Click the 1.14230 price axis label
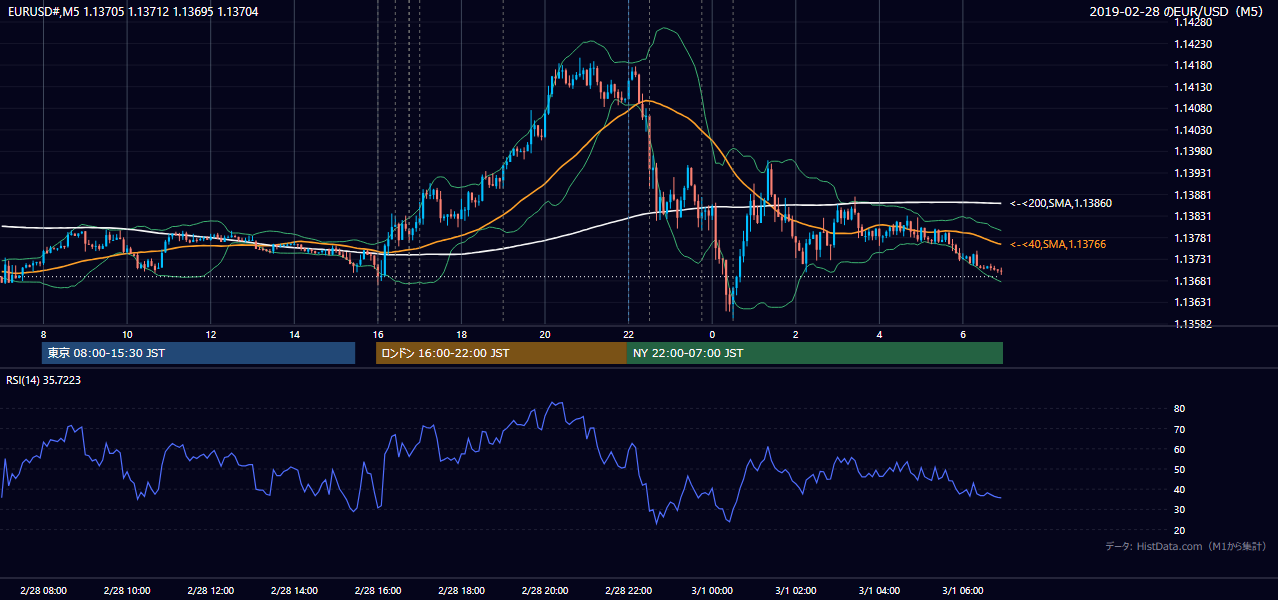The height and width of the screenshot is (600, 1278). (1192, 44)
